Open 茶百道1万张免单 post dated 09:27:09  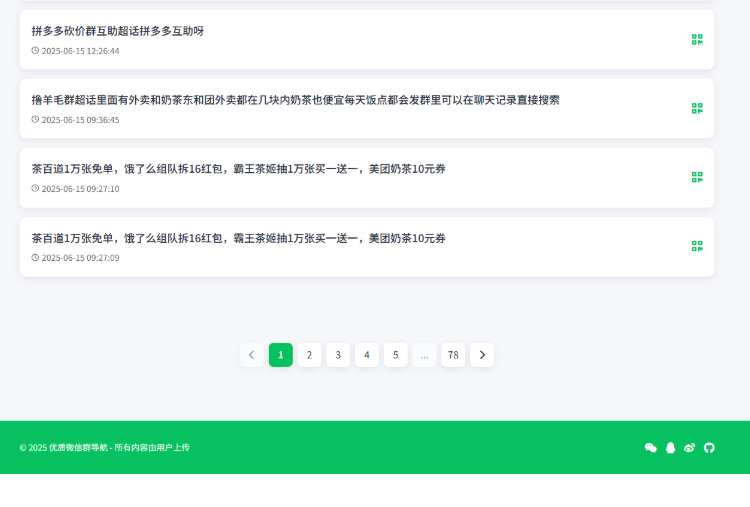[x=239, y=238]
